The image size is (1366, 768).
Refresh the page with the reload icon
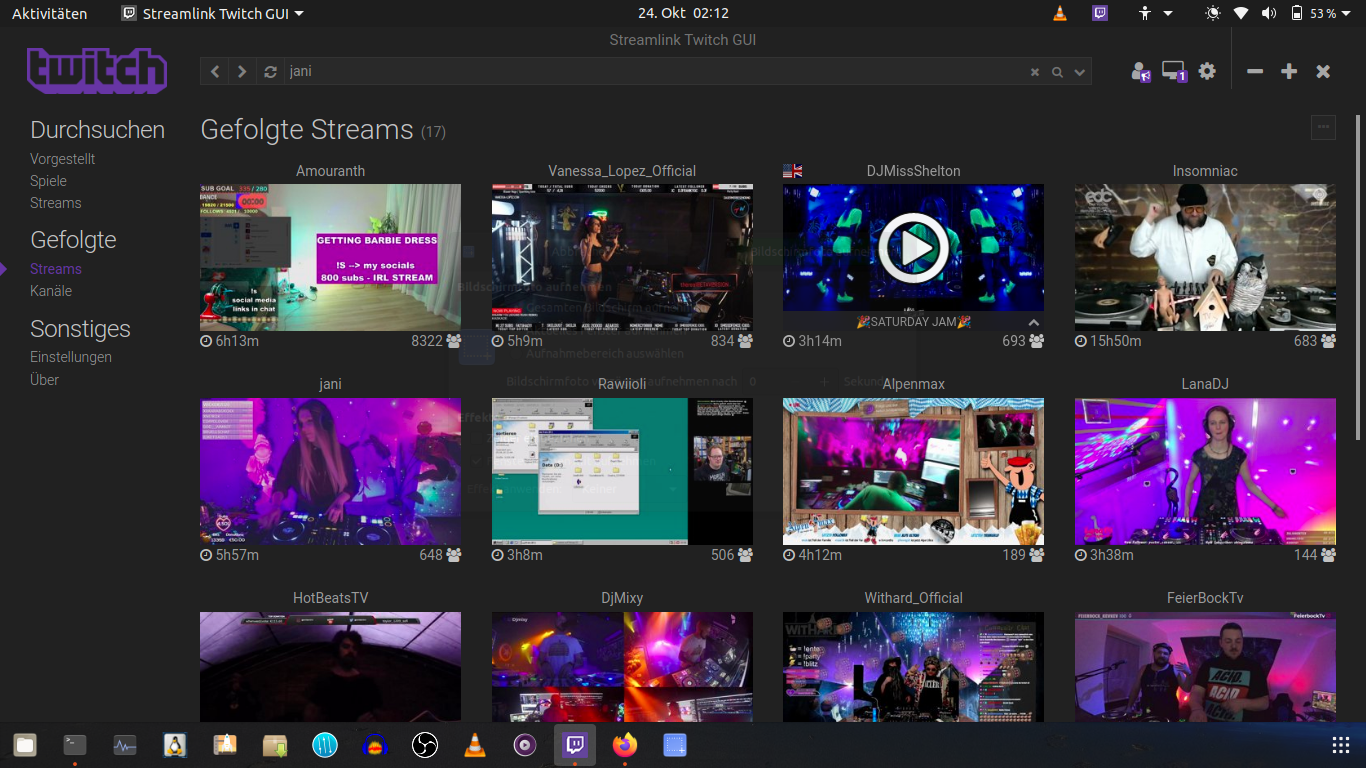coord(270,72)
